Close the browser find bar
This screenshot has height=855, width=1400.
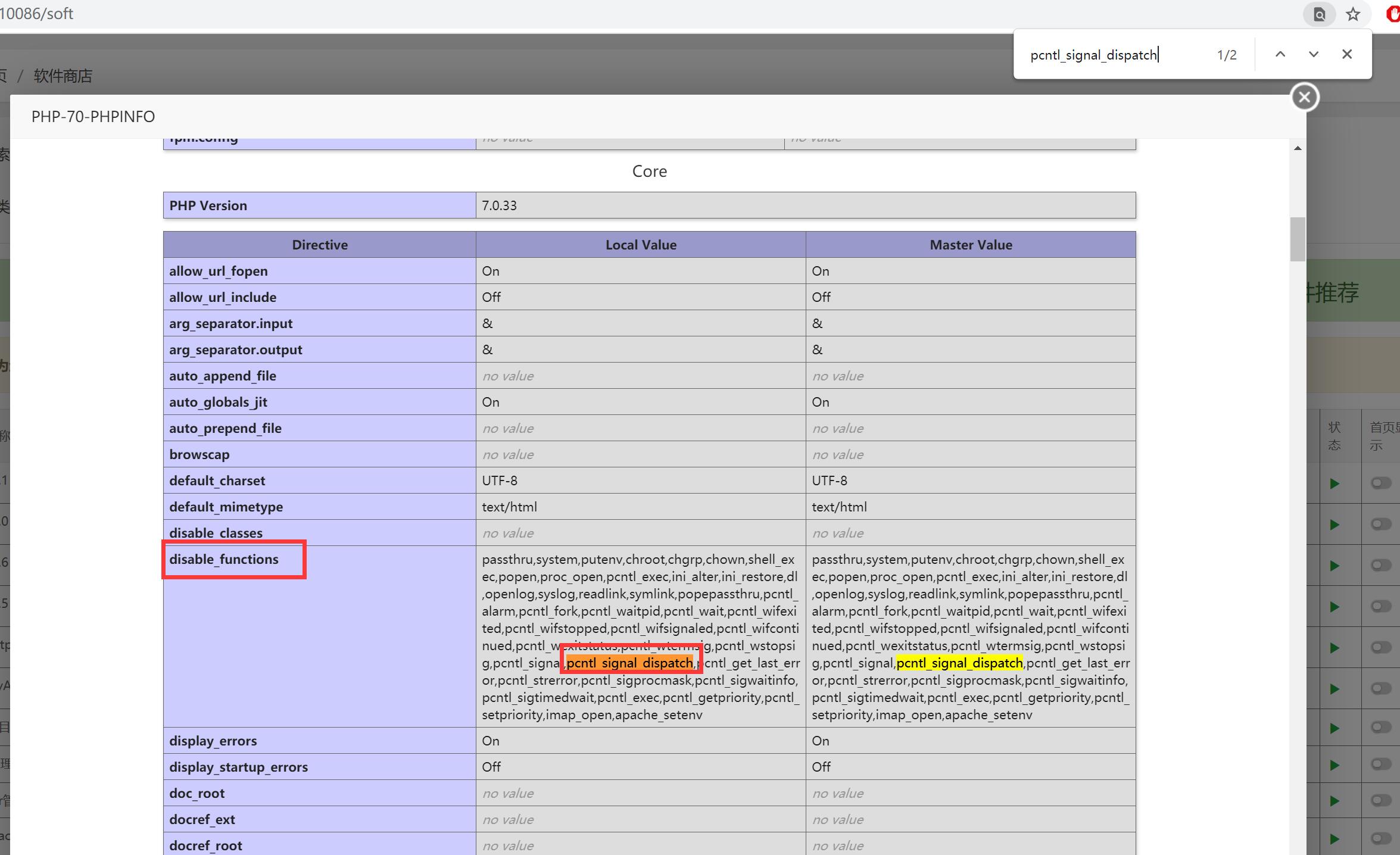pos(1346,54)
